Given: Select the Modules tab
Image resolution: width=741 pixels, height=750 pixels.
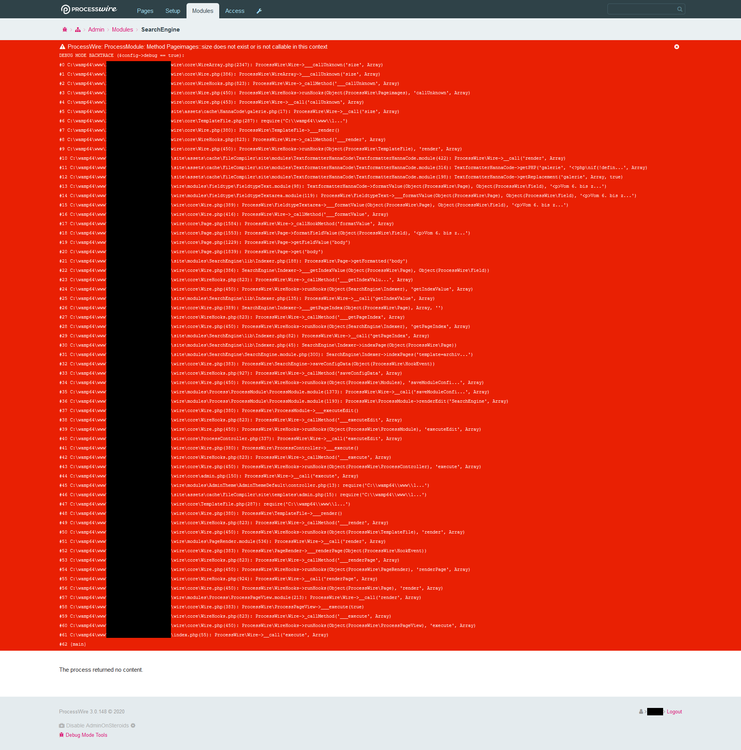Looking at the screenshot, I should [x=203, y=11].
